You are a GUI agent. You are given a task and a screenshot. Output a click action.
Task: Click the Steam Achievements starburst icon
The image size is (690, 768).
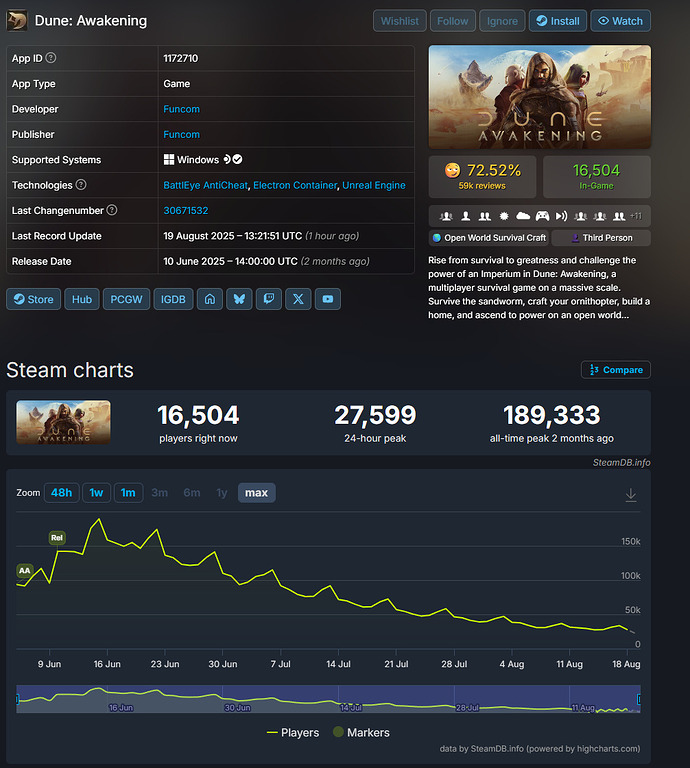[x=504, y=216]
